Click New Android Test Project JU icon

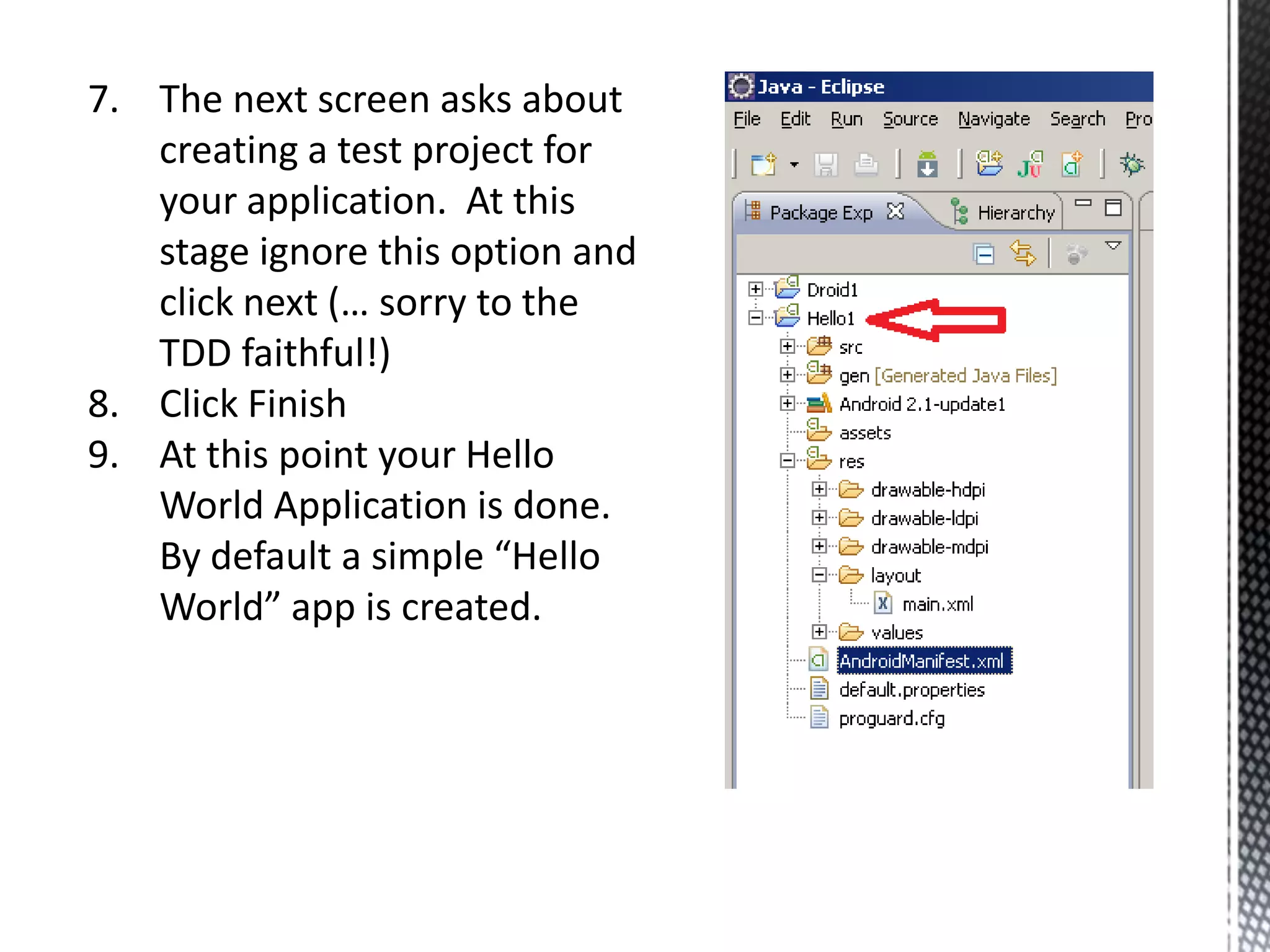(1030, 165)
